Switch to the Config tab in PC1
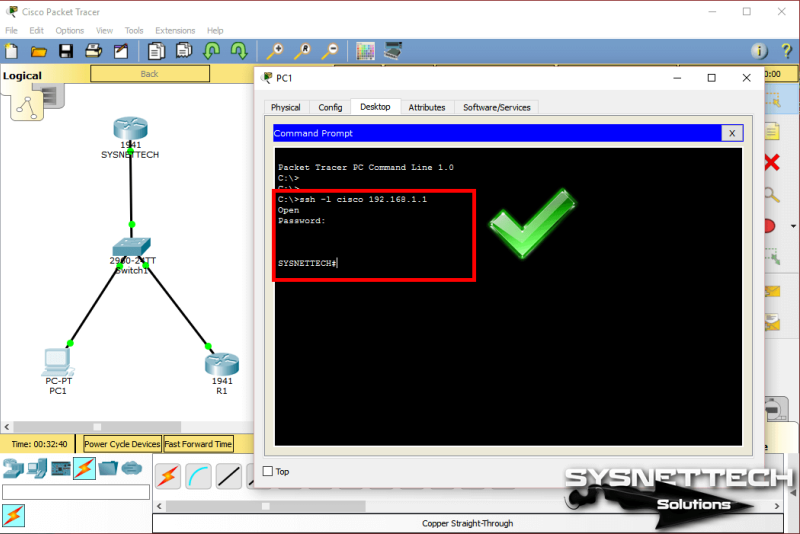The width and height of the screenshot is (800, 534). pos(330,107)
